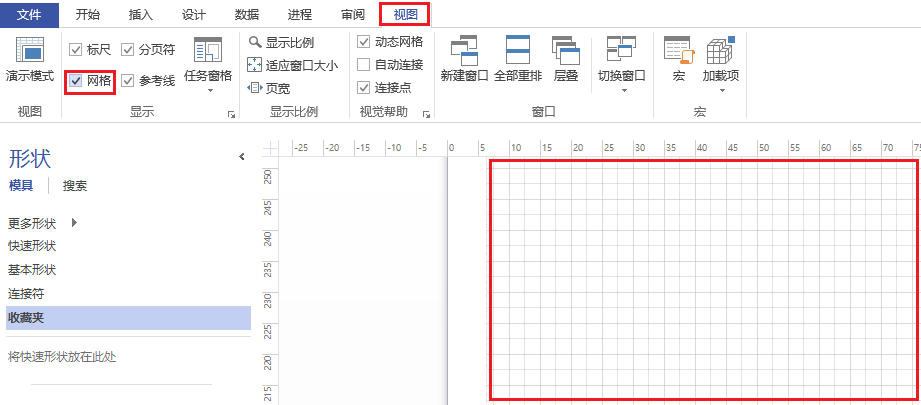Image resolution: width=921 pixels, height=405 pixels.
Task: Switch to the 设计 ribbon tab
Action: click(x=194, y=15)
